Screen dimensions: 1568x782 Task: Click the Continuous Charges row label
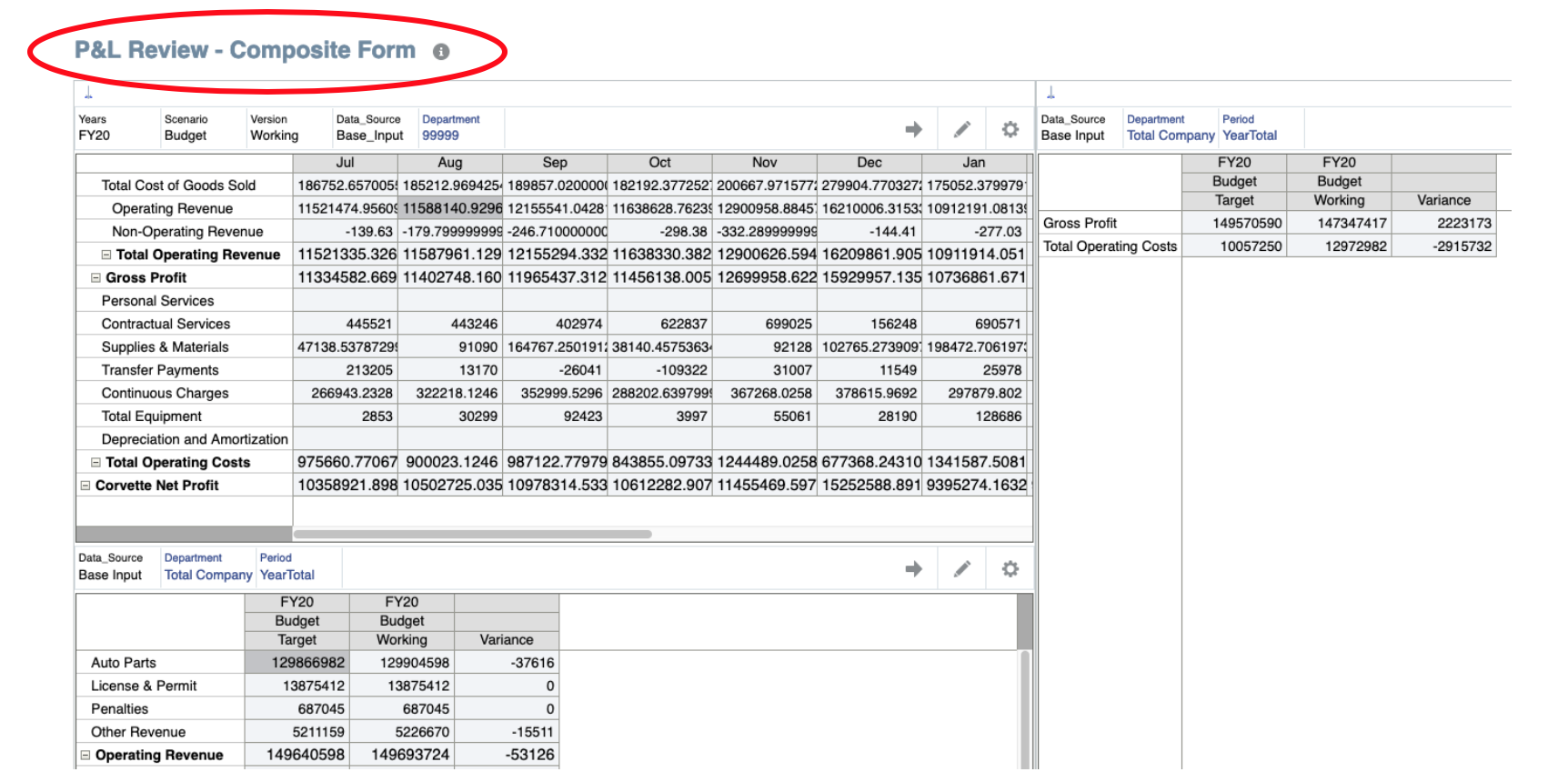point(165,393)
